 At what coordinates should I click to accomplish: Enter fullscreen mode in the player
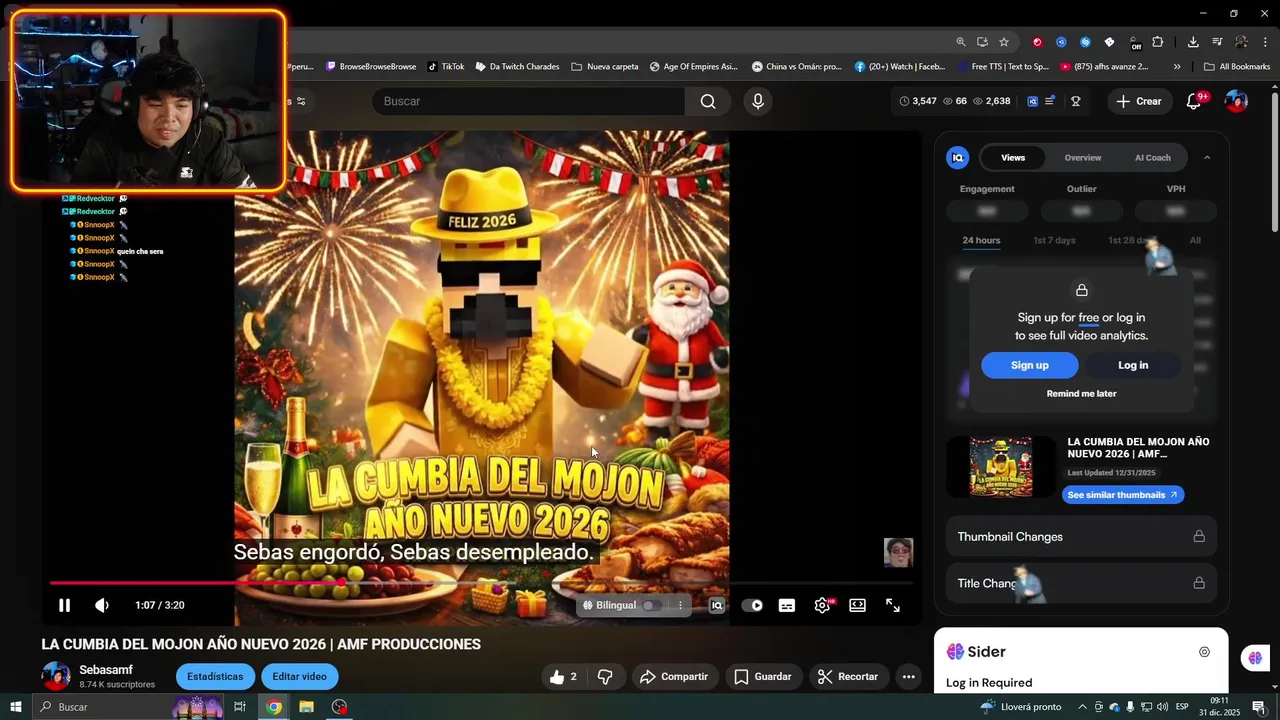(893, 605)
